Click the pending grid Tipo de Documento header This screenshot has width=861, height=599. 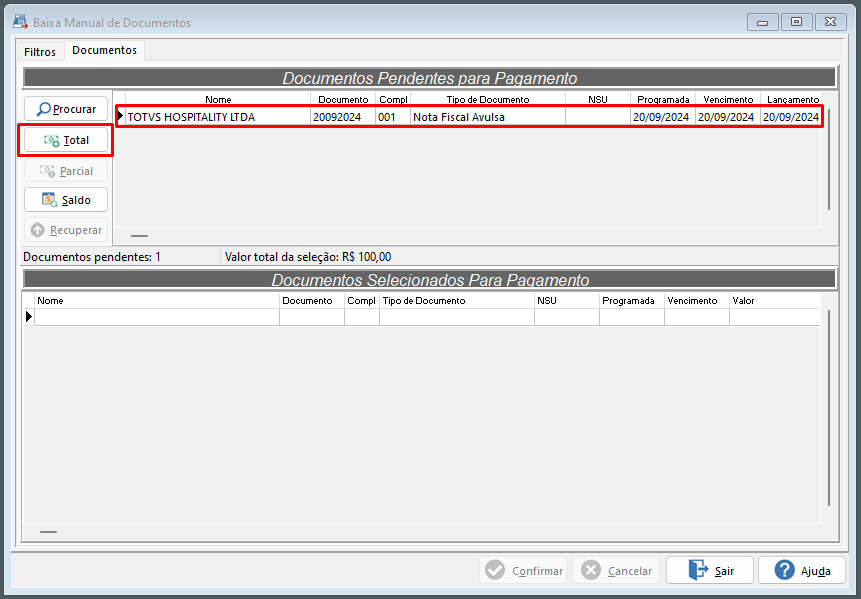pos(488,99)
